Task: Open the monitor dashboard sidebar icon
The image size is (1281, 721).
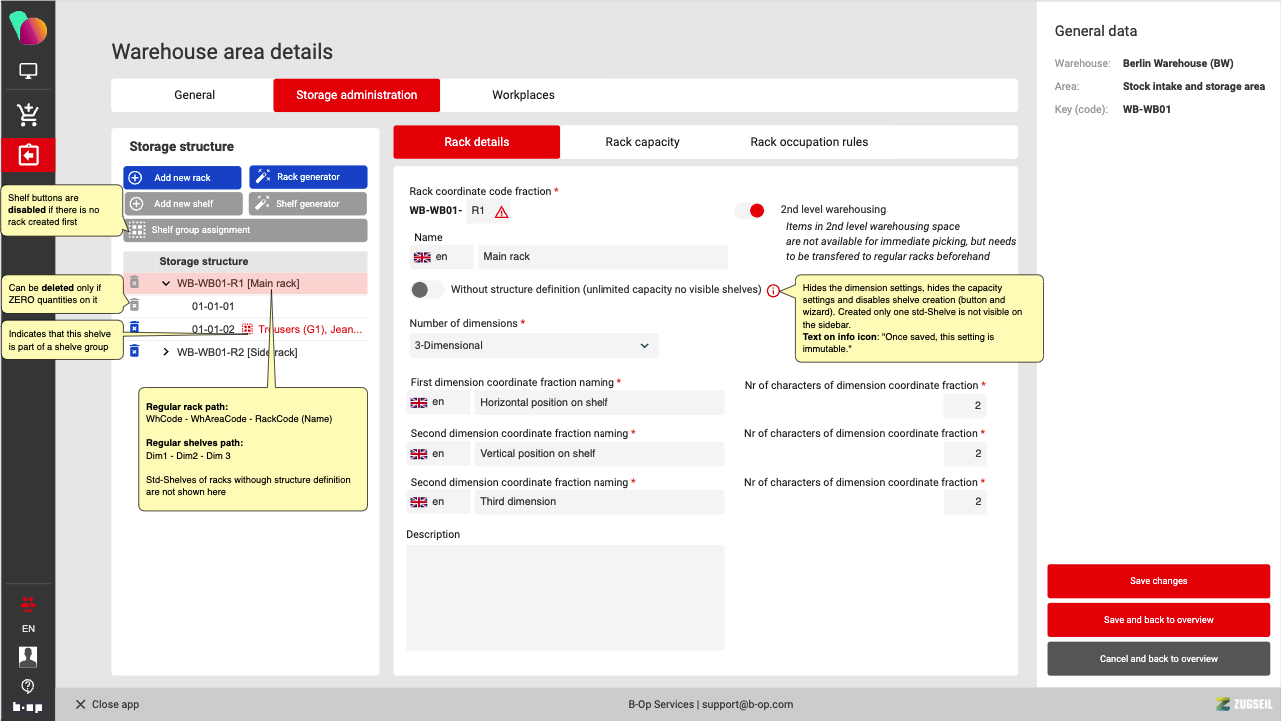Action: pos(28,72)
